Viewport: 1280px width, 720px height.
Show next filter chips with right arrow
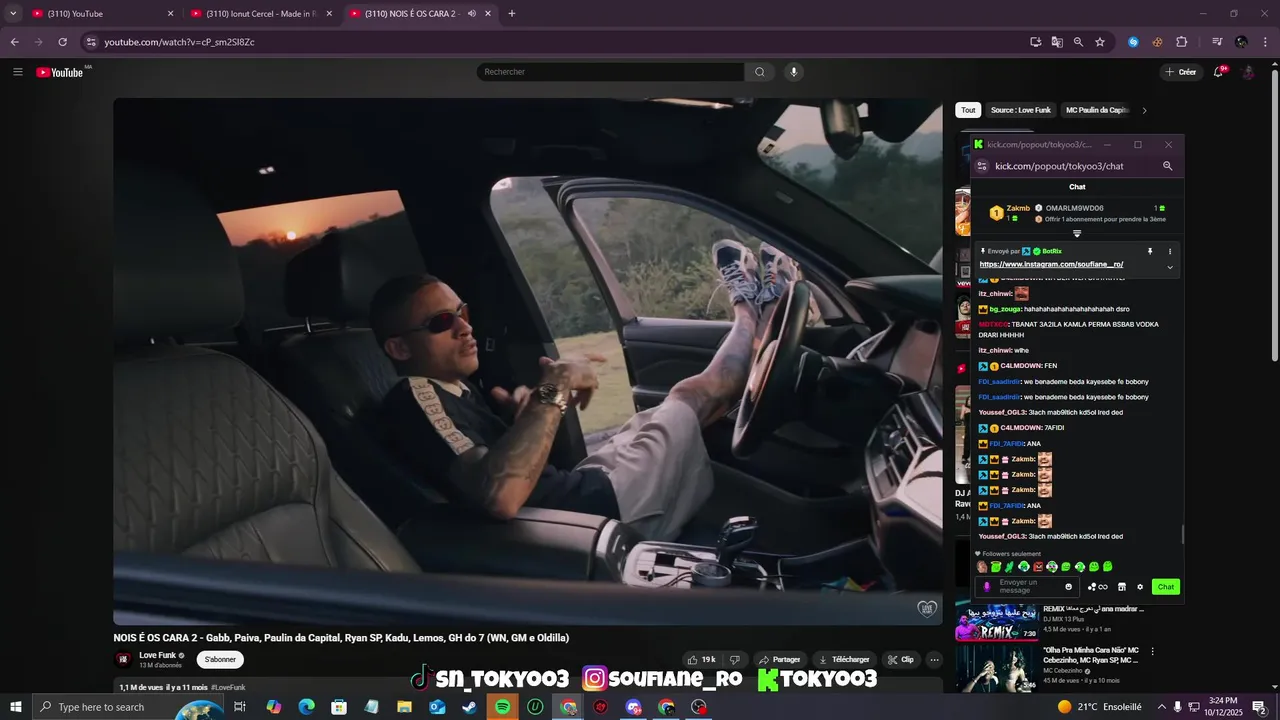(x=1144, y=110)
